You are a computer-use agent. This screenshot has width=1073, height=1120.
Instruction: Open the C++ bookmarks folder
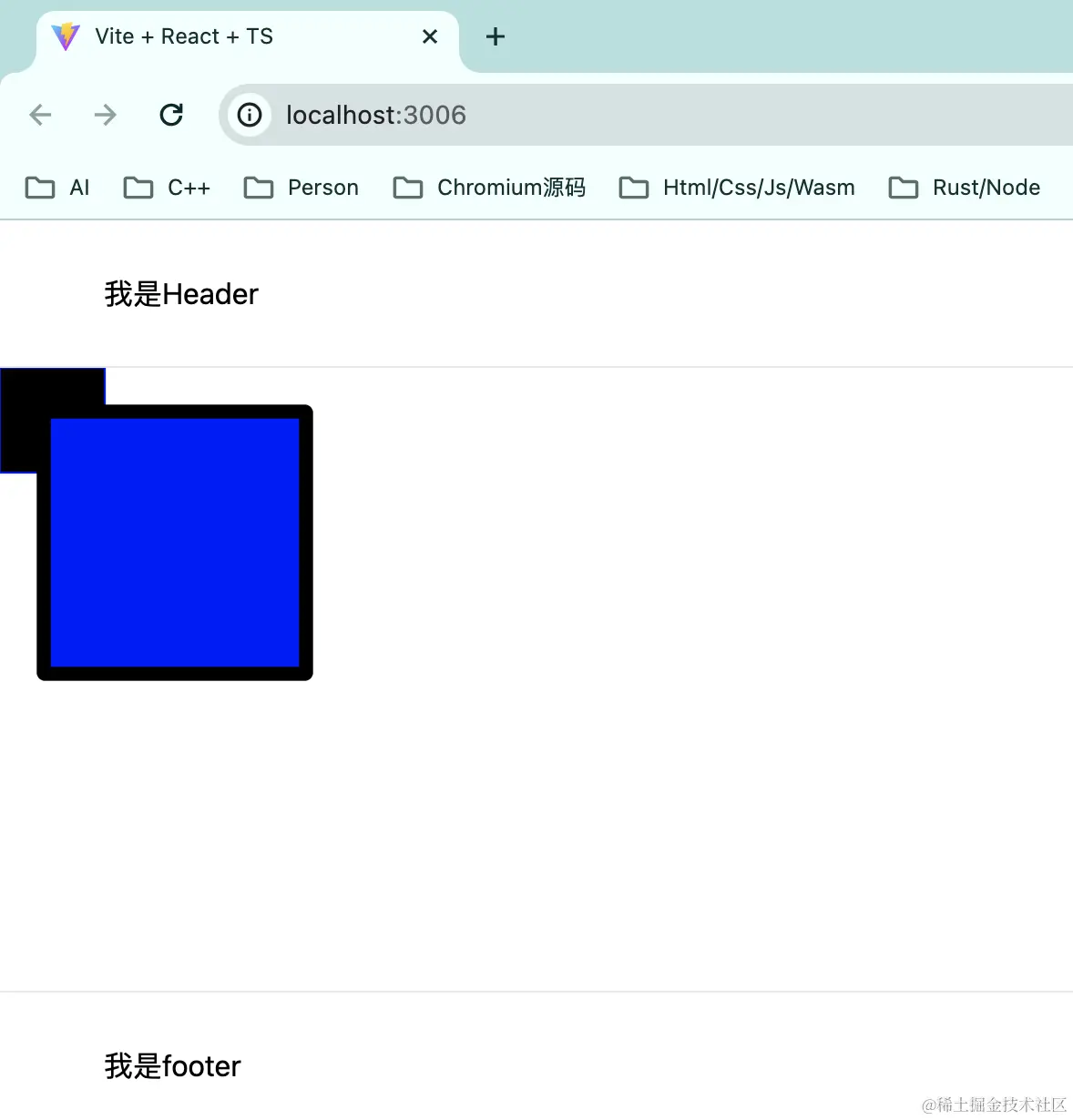[x=167, y=188]
